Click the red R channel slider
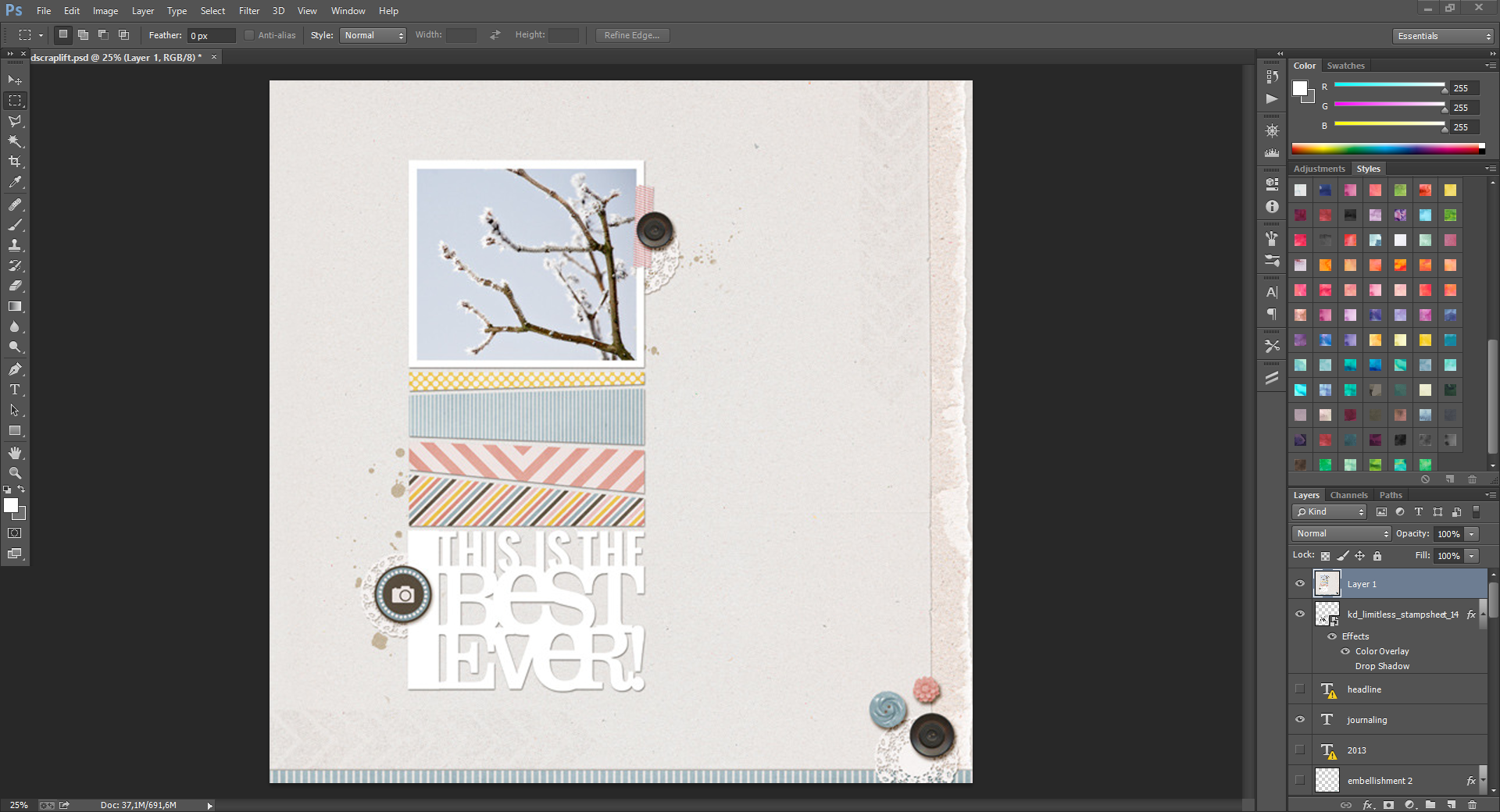The image size is (1500, 812). click(1390, 85)
